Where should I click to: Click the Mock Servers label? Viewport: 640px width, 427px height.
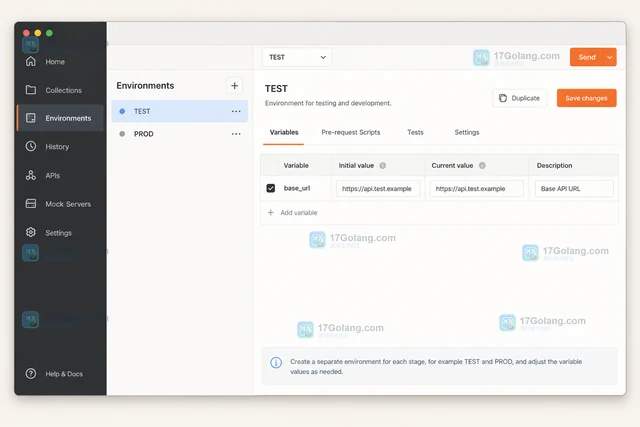tap(68, 204)
